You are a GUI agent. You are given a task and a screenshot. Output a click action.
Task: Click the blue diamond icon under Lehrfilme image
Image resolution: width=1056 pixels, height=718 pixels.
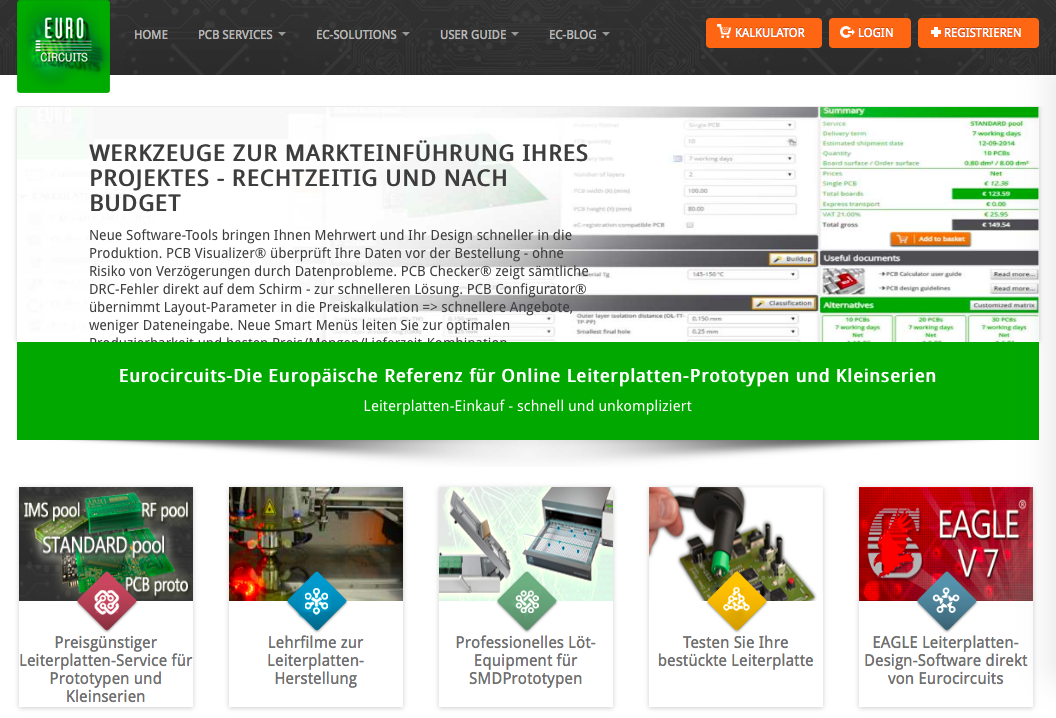point(317,601)
